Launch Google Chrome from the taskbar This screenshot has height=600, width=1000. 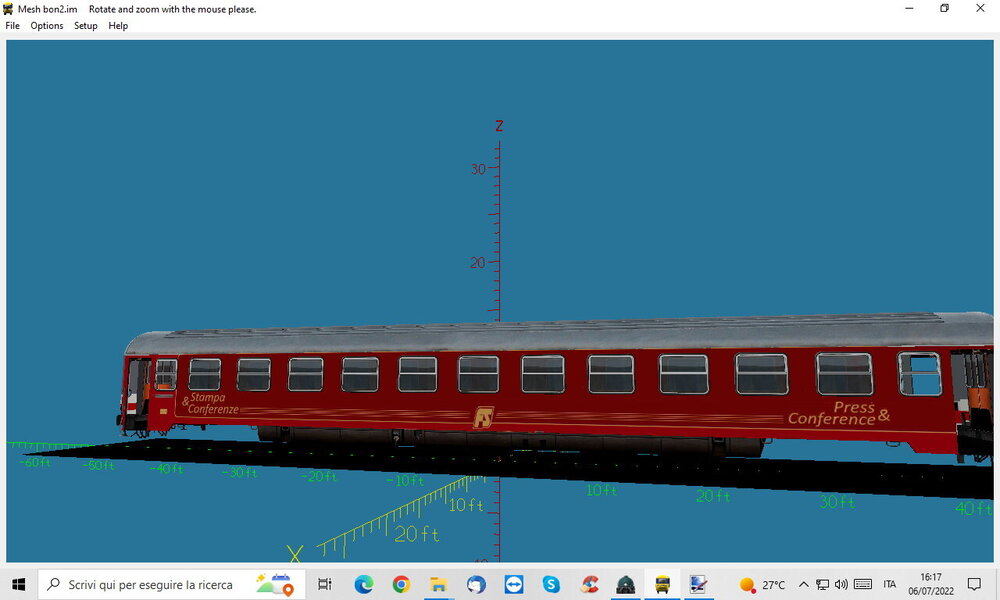(x=401, y=584)
